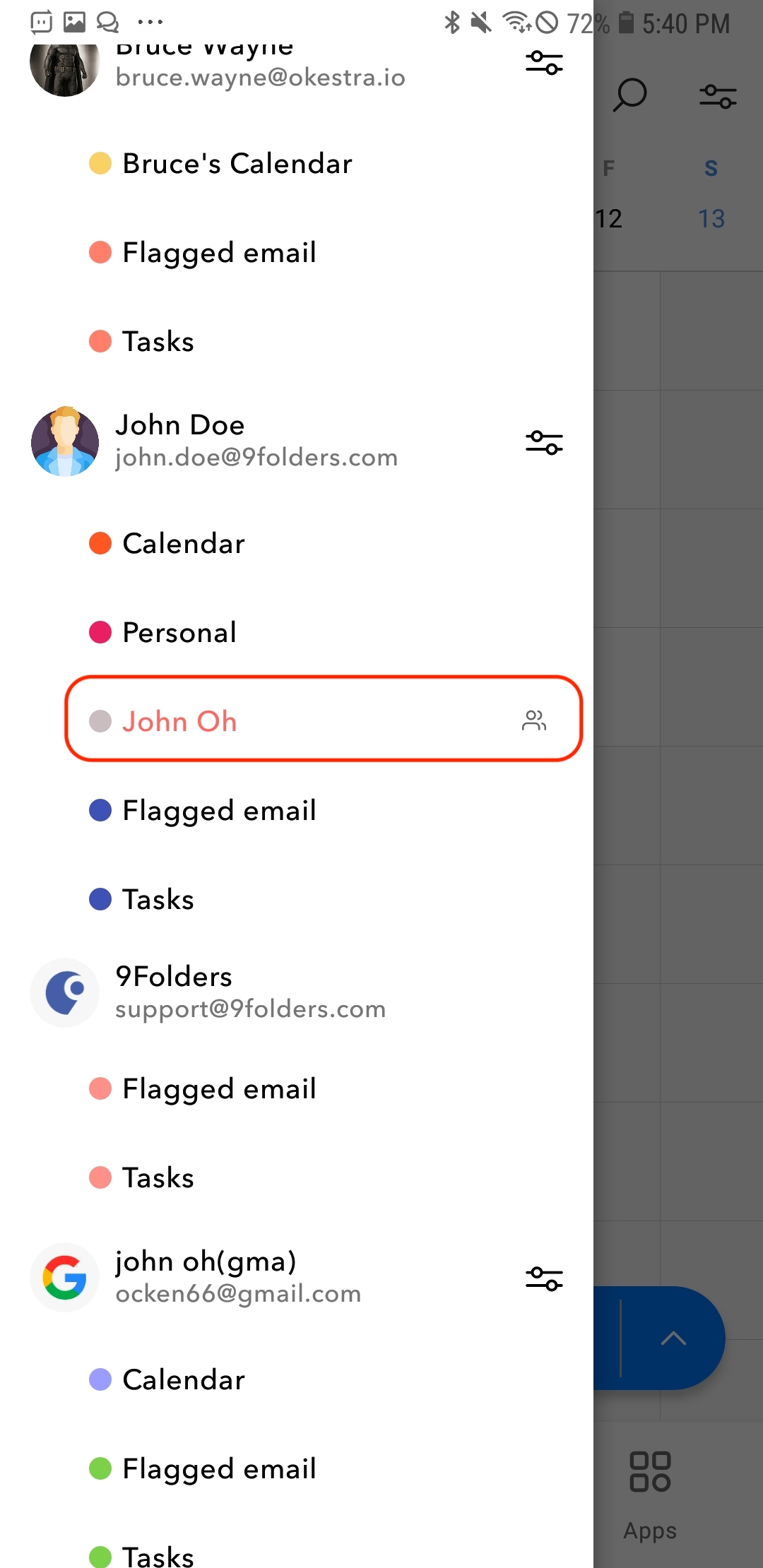Screen dimensions: 763x1568
Task: Toggle Bruce's Calendar visibility
Action: (237, 164)
